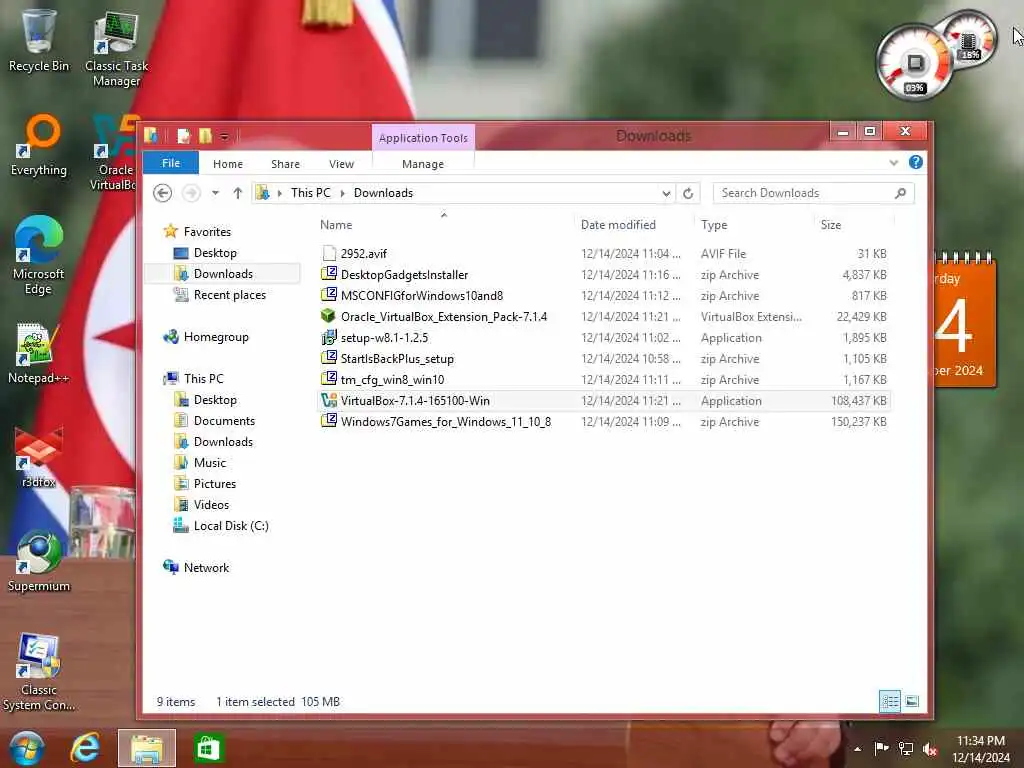This screenshot has height=768, width=1024.
Task: Click the Forward navigation arrow
Action: (x=191, y=193)
